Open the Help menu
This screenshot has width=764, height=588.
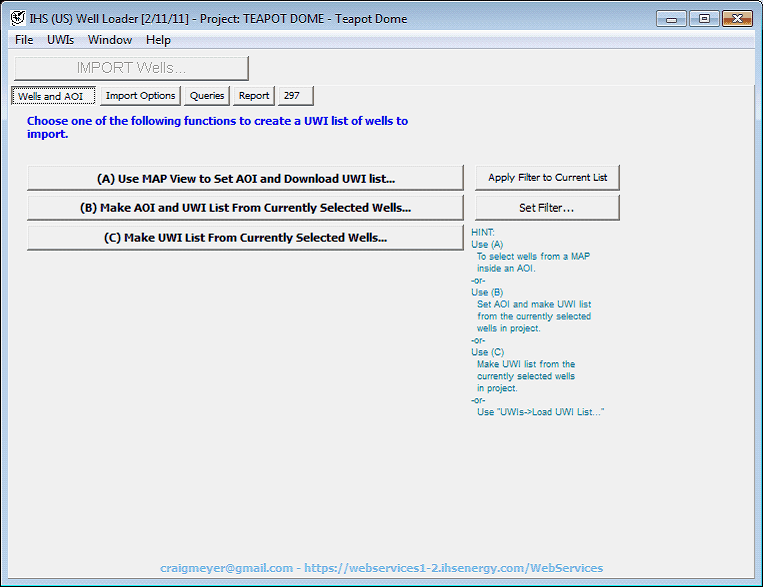(158, 40)
